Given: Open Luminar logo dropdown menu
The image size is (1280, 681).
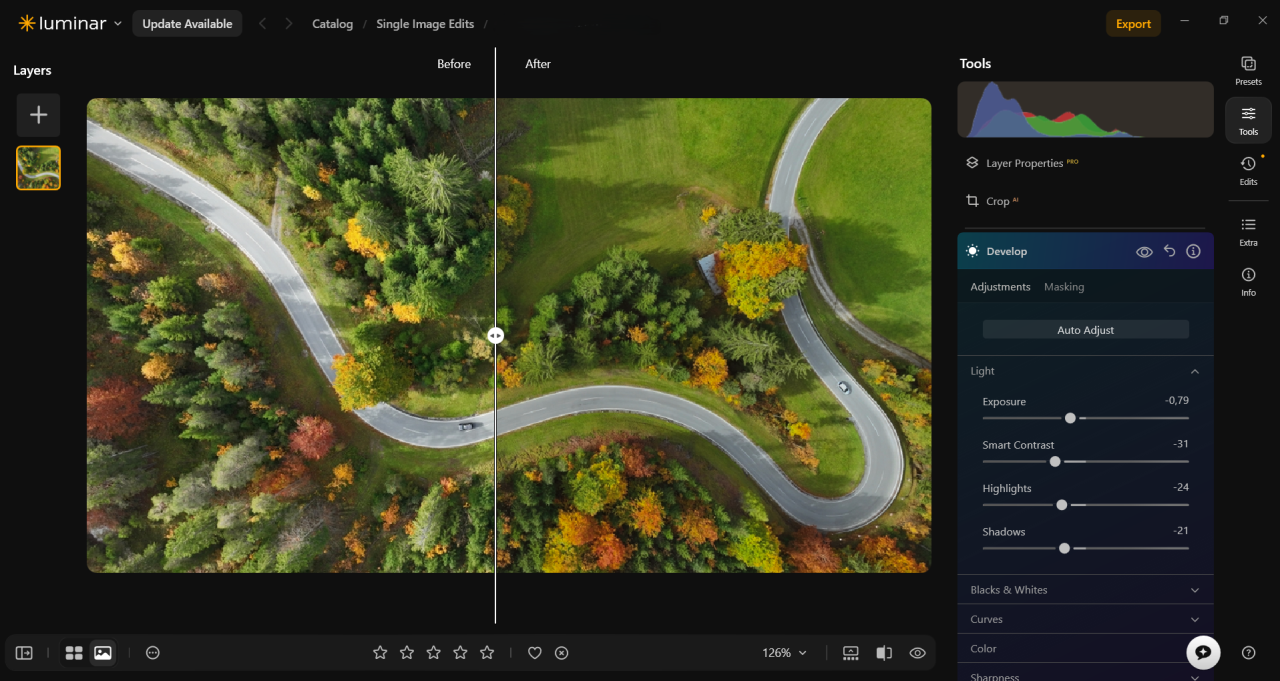Looking at the screenshot, I should coord(70,23).
